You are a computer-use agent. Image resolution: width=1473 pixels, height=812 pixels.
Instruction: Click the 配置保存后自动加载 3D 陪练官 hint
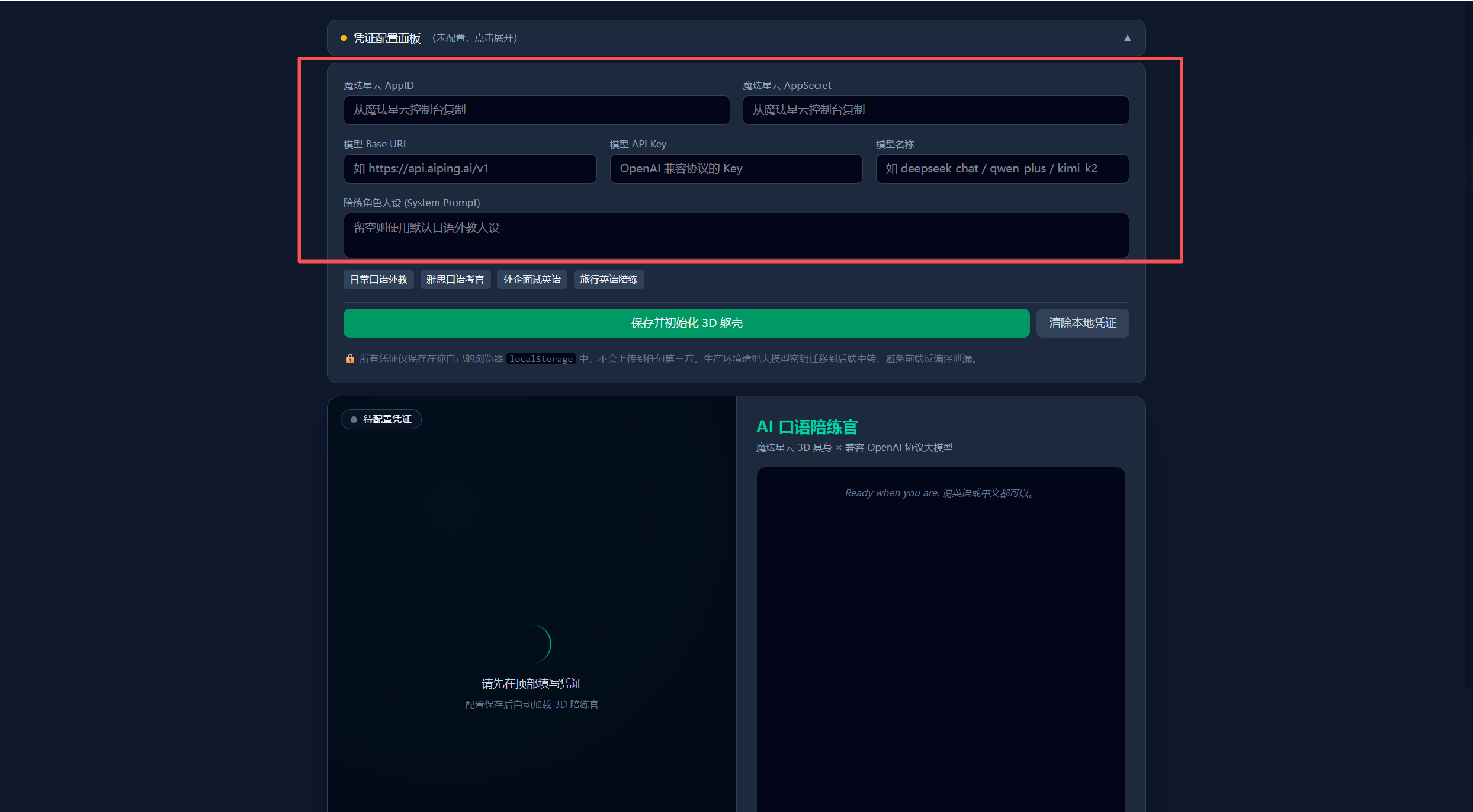(x=532, y=705)
